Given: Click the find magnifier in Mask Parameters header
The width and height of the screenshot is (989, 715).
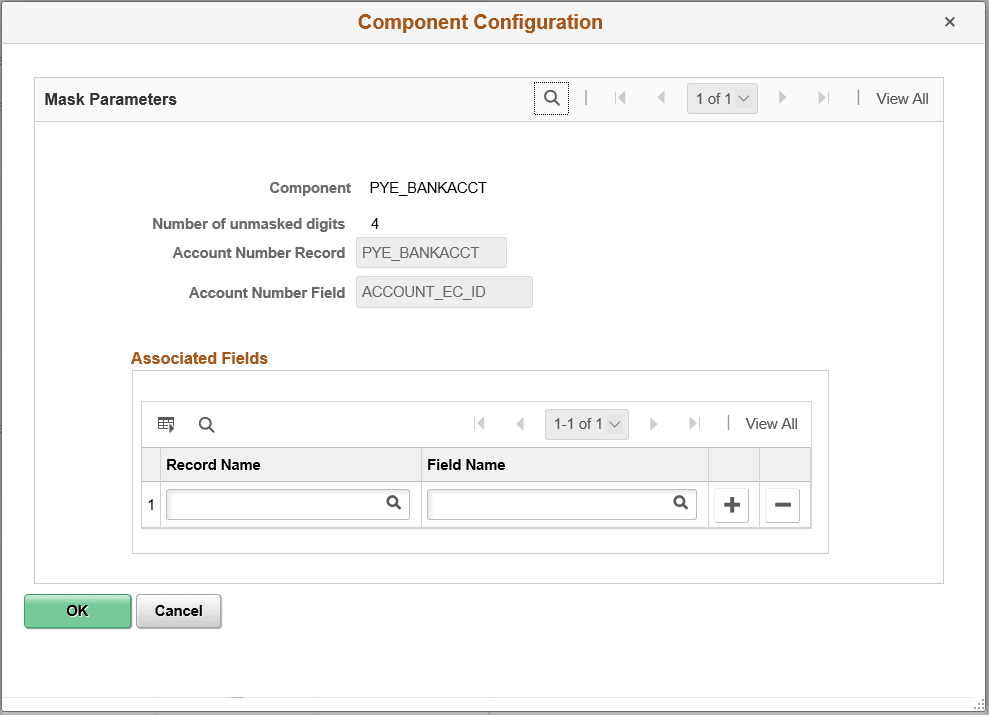Looking at the screenshot, I should [551, 98].
